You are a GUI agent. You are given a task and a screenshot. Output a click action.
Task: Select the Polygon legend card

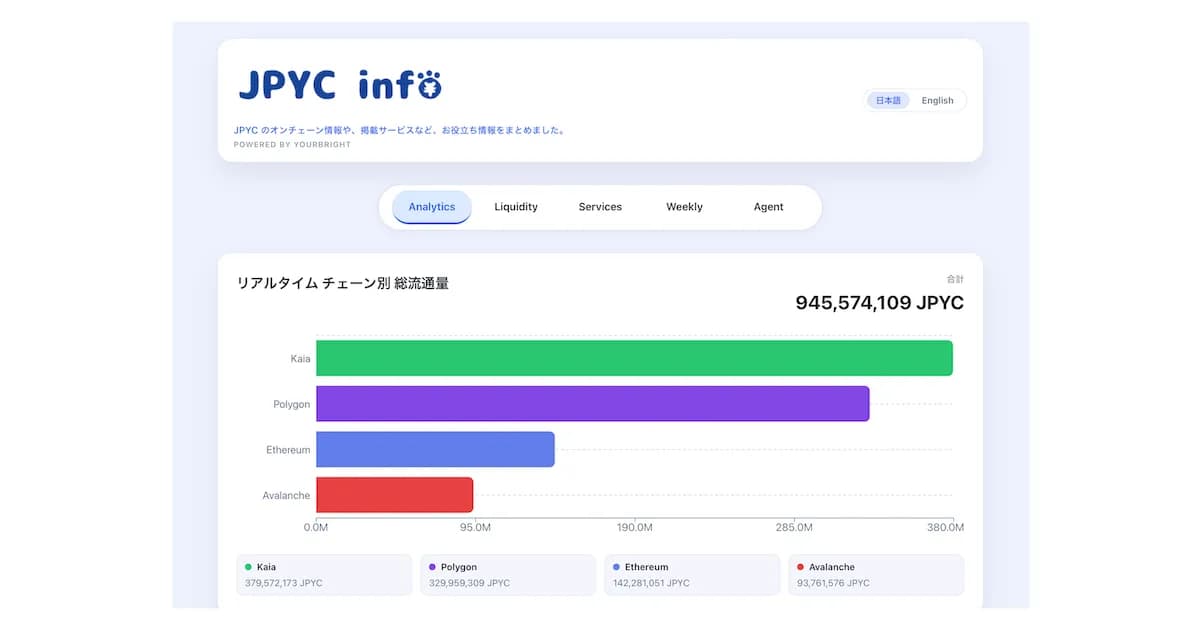tap(508, 575)
